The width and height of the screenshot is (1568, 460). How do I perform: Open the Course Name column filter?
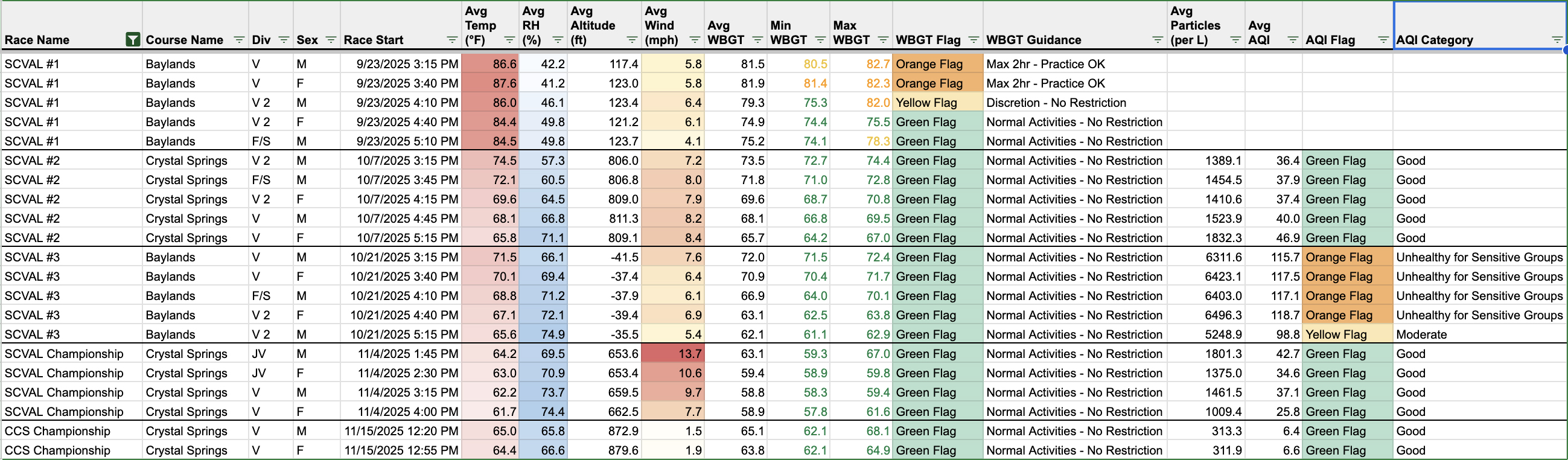[x=239, y=40]
